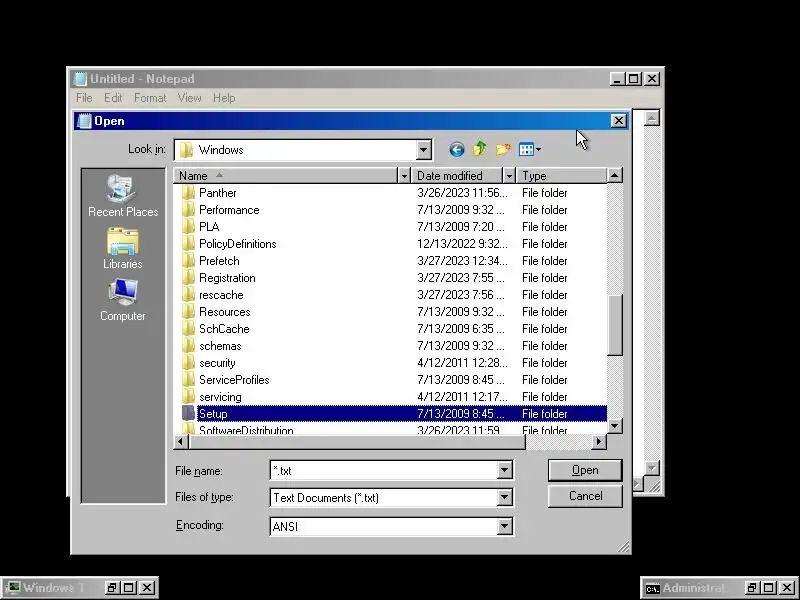This screenshot has width=800, height=600.
Task: Click the Open button
Action: pos(585,470)
